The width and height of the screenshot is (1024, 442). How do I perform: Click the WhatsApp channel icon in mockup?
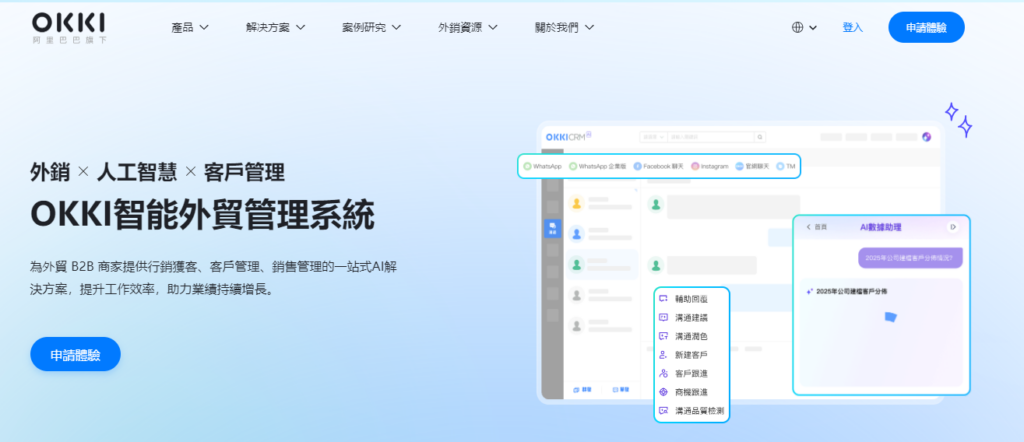tap(527, 166)
